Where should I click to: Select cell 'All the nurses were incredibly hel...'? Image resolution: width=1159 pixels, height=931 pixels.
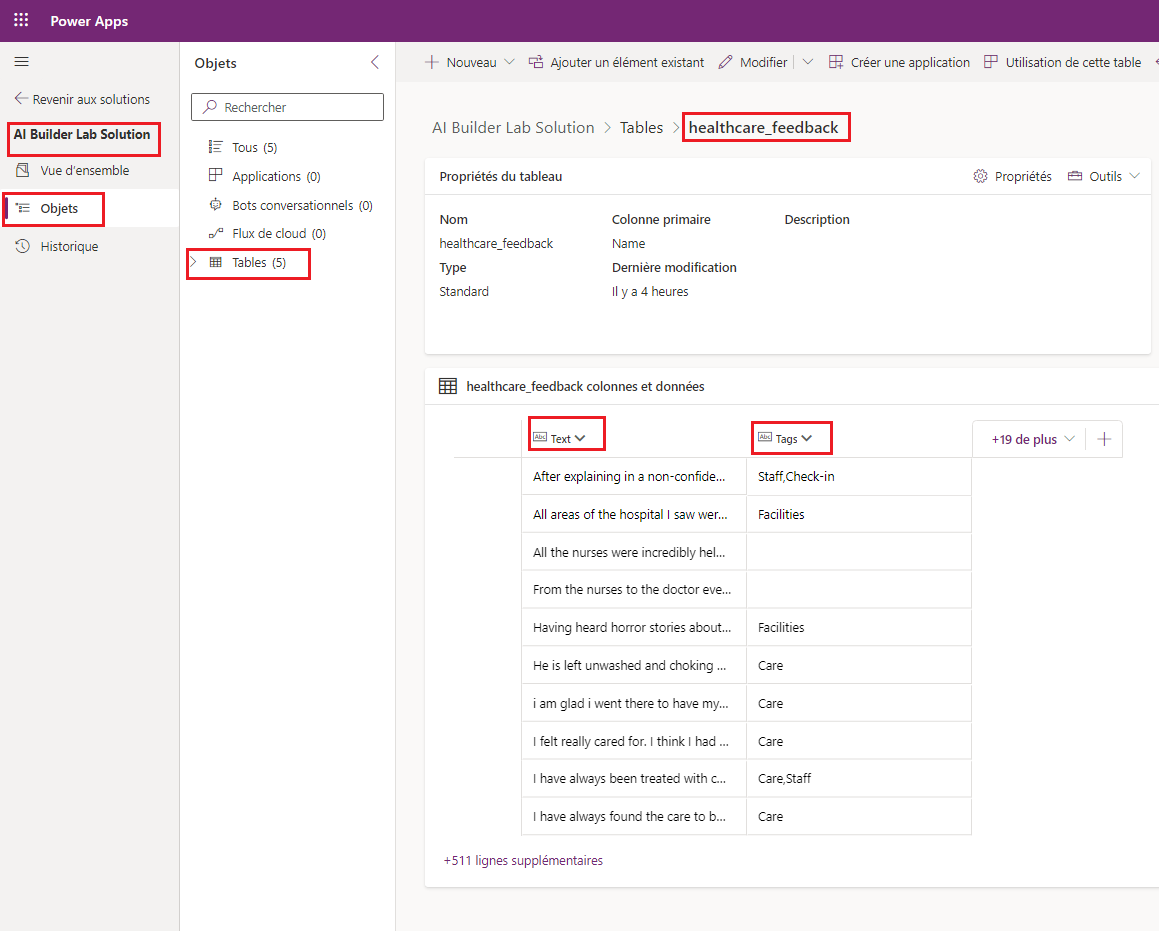[x=633, y=552]
